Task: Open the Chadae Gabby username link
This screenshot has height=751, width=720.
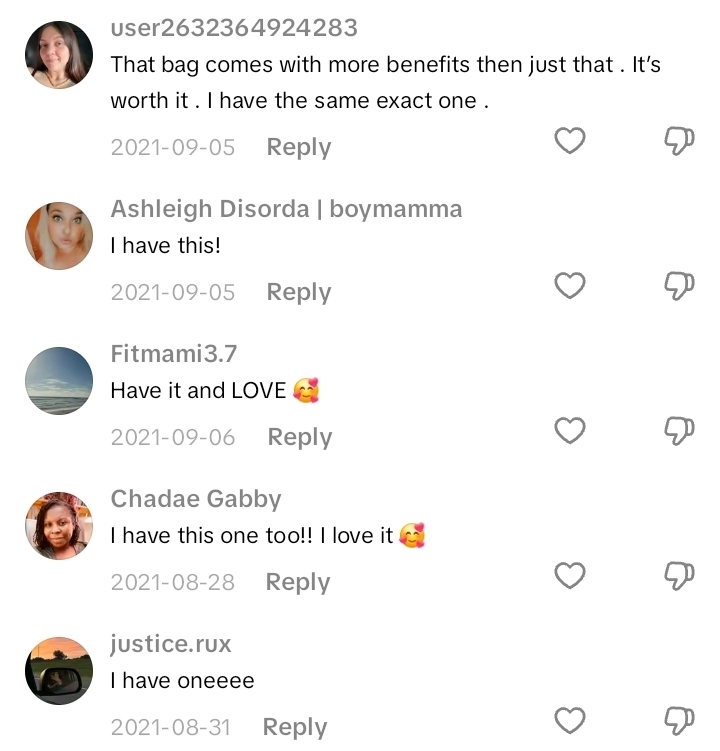Action: [195, 499]
